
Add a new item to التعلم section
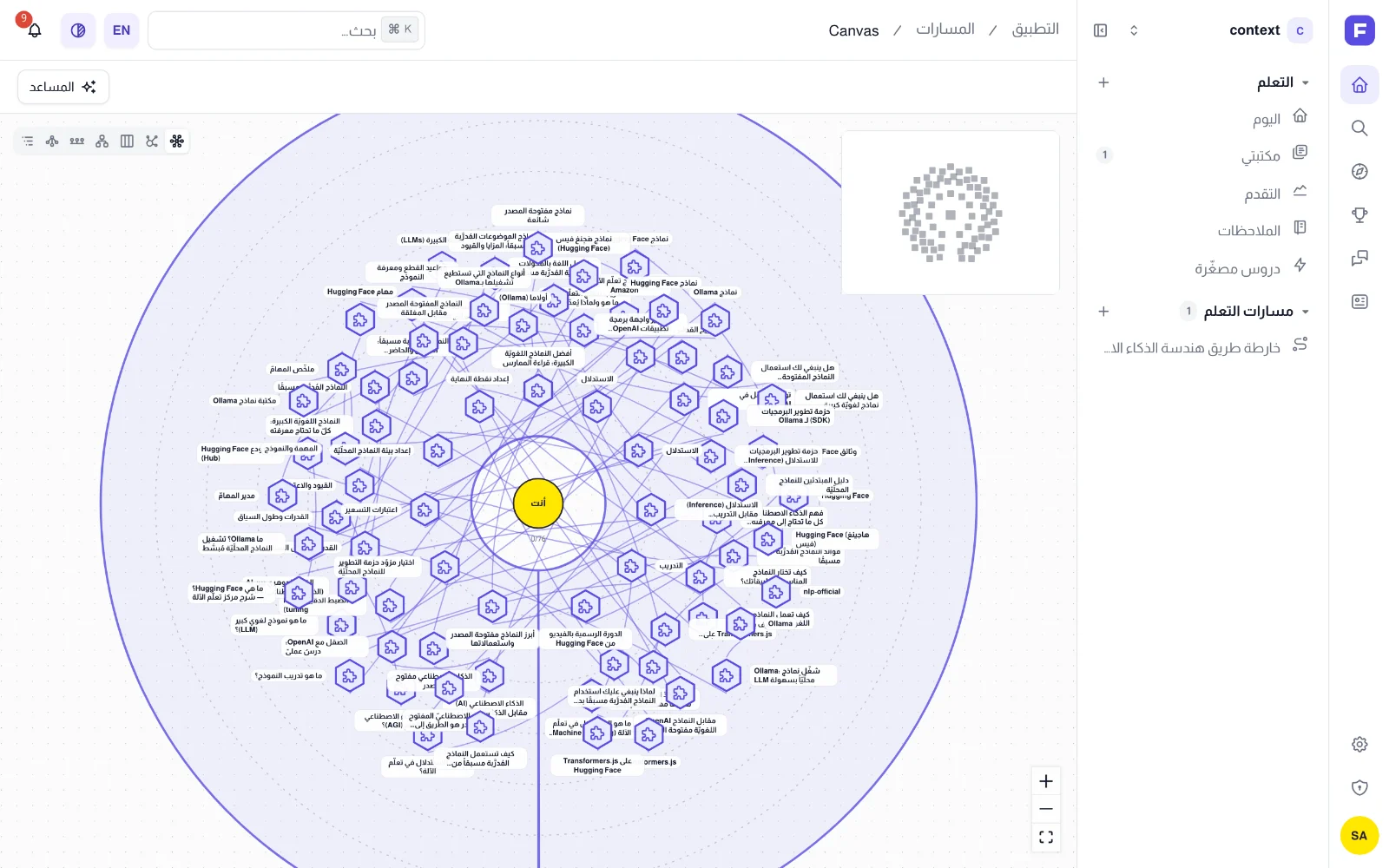[1103, 82]
